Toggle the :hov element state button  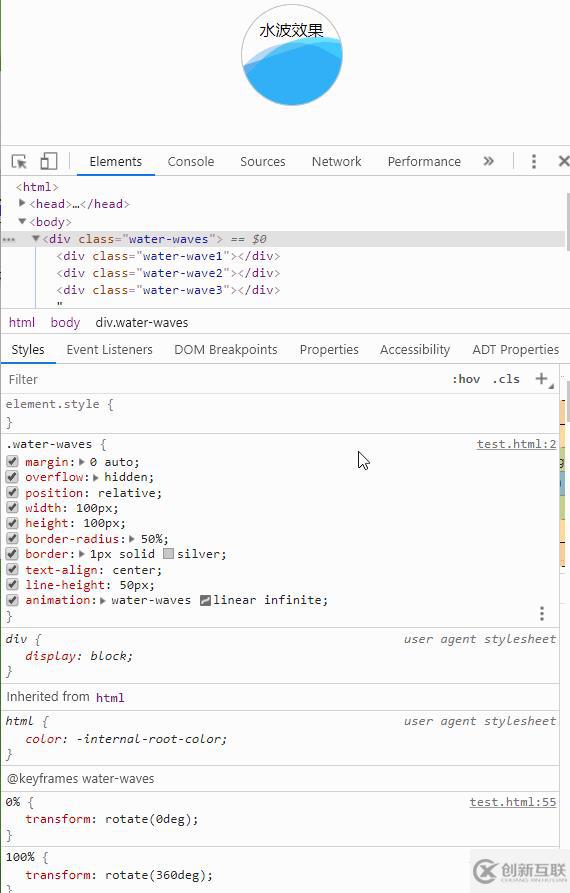[x=466, y=379]
